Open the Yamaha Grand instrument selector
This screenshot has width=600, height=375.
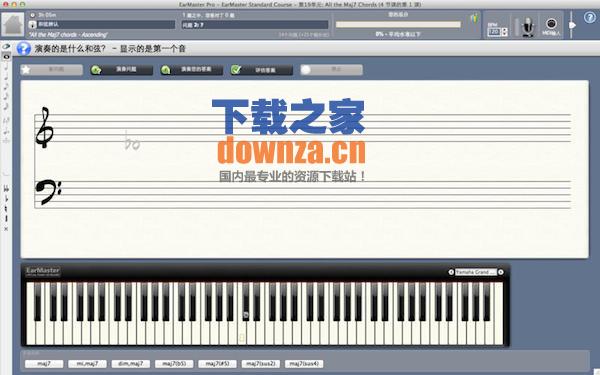(x=476, y=272)
